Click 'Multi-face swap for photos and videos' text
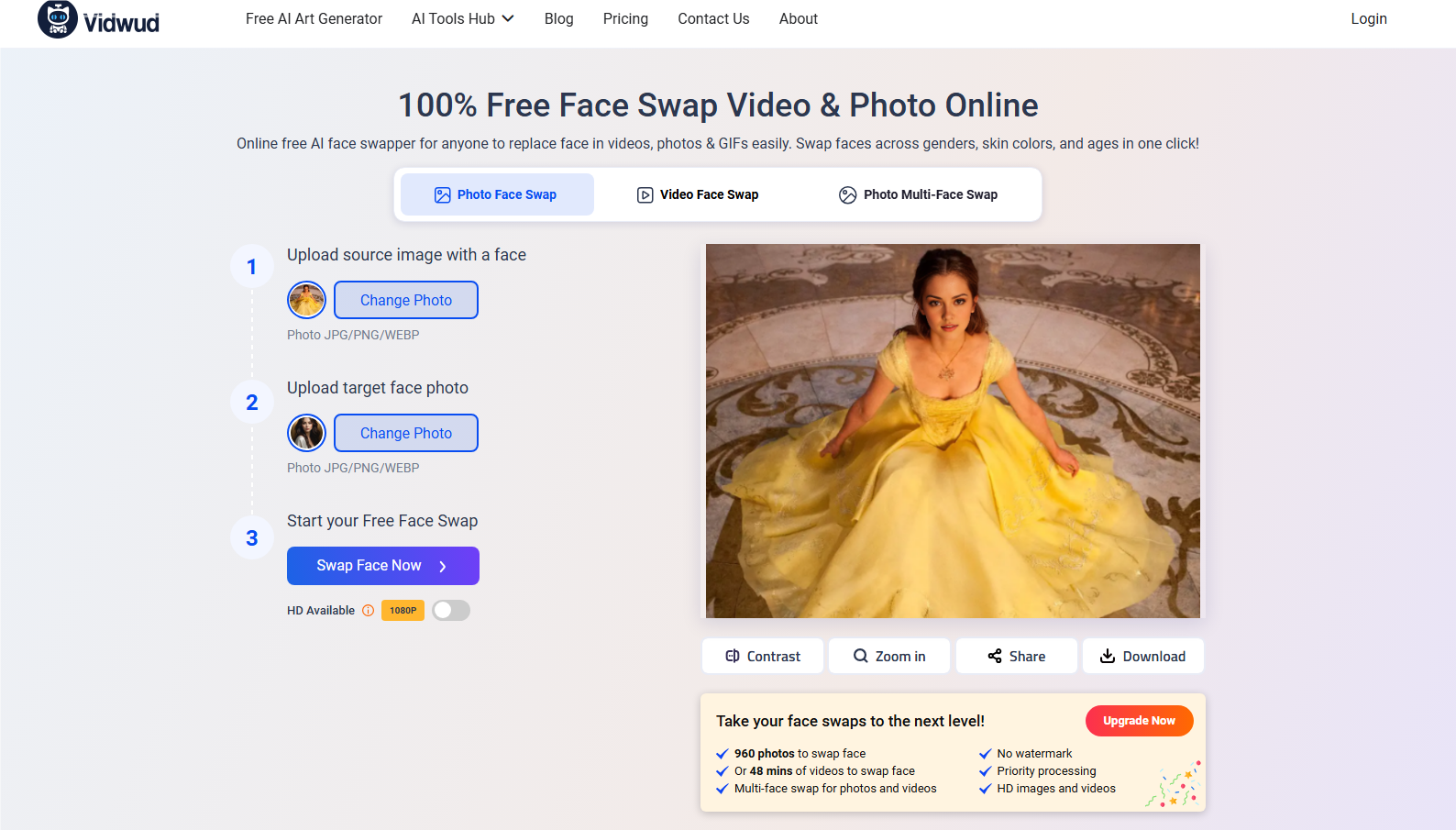The width and height of the screenshot is (1456, 830). tap(835, 789)
